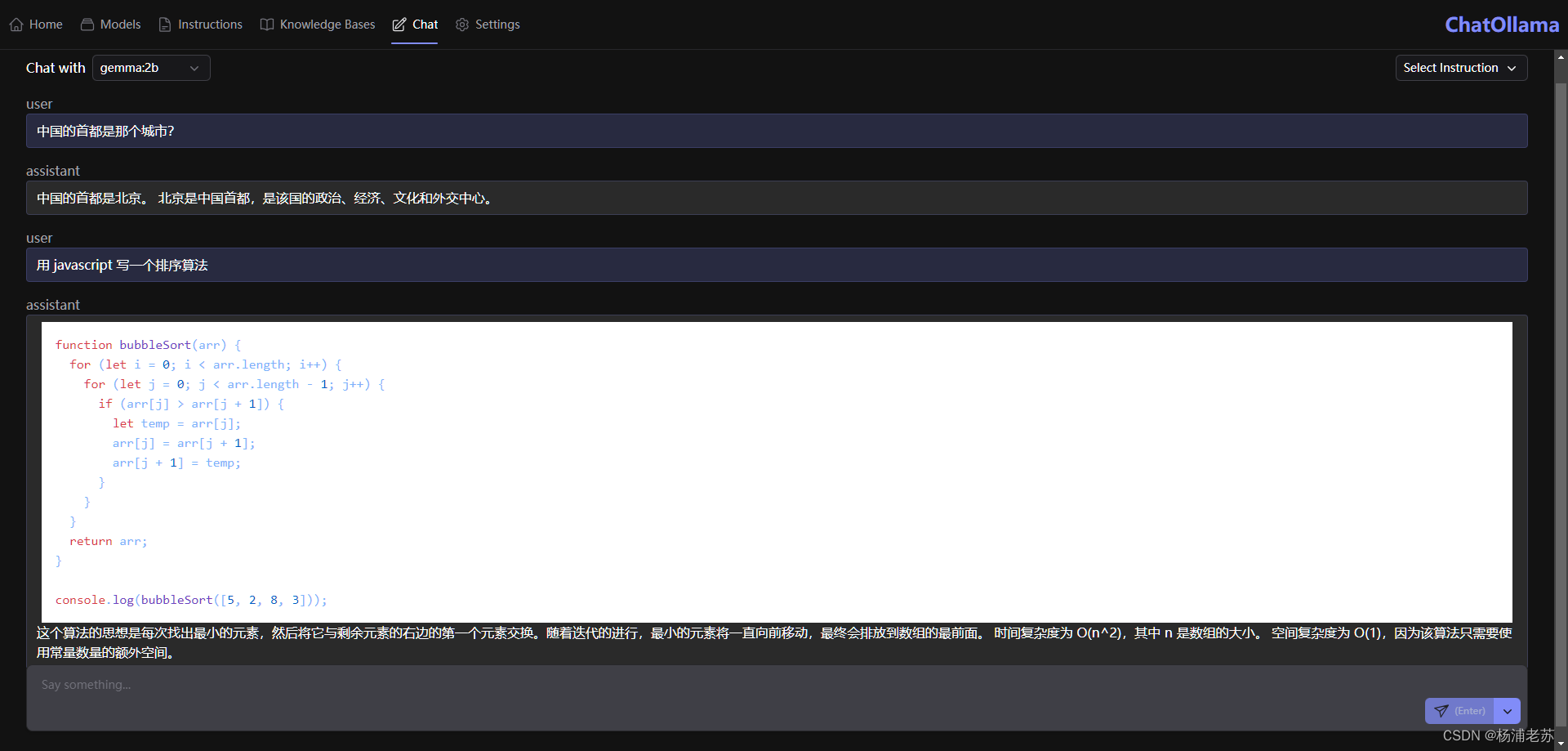Click the scrollbar up arrow
Image resolution: width=1568 pixels, height=751 pixels.
tap(1561, 57)
